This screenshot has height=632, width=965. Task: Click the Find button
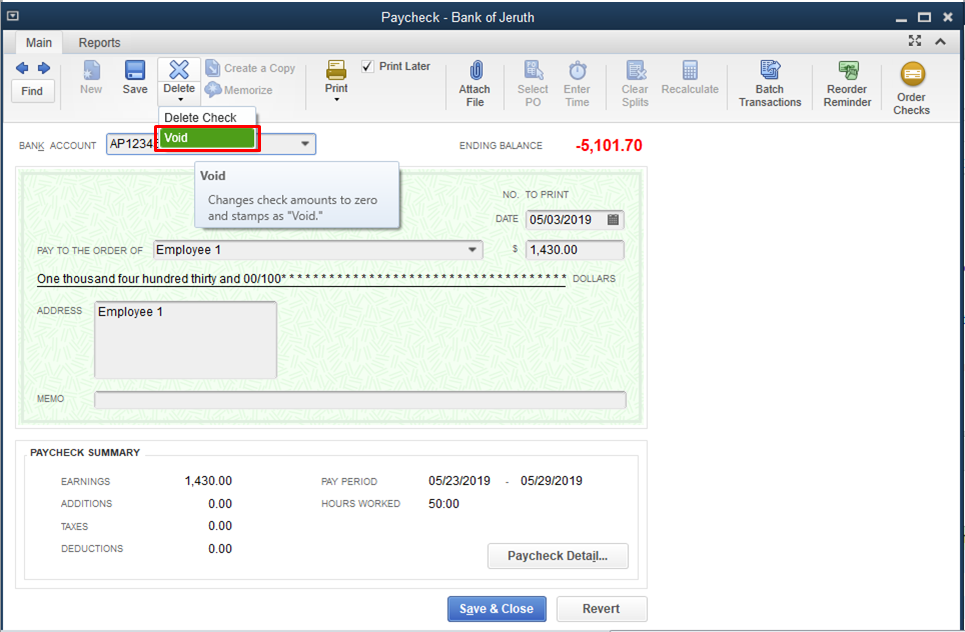32,91
